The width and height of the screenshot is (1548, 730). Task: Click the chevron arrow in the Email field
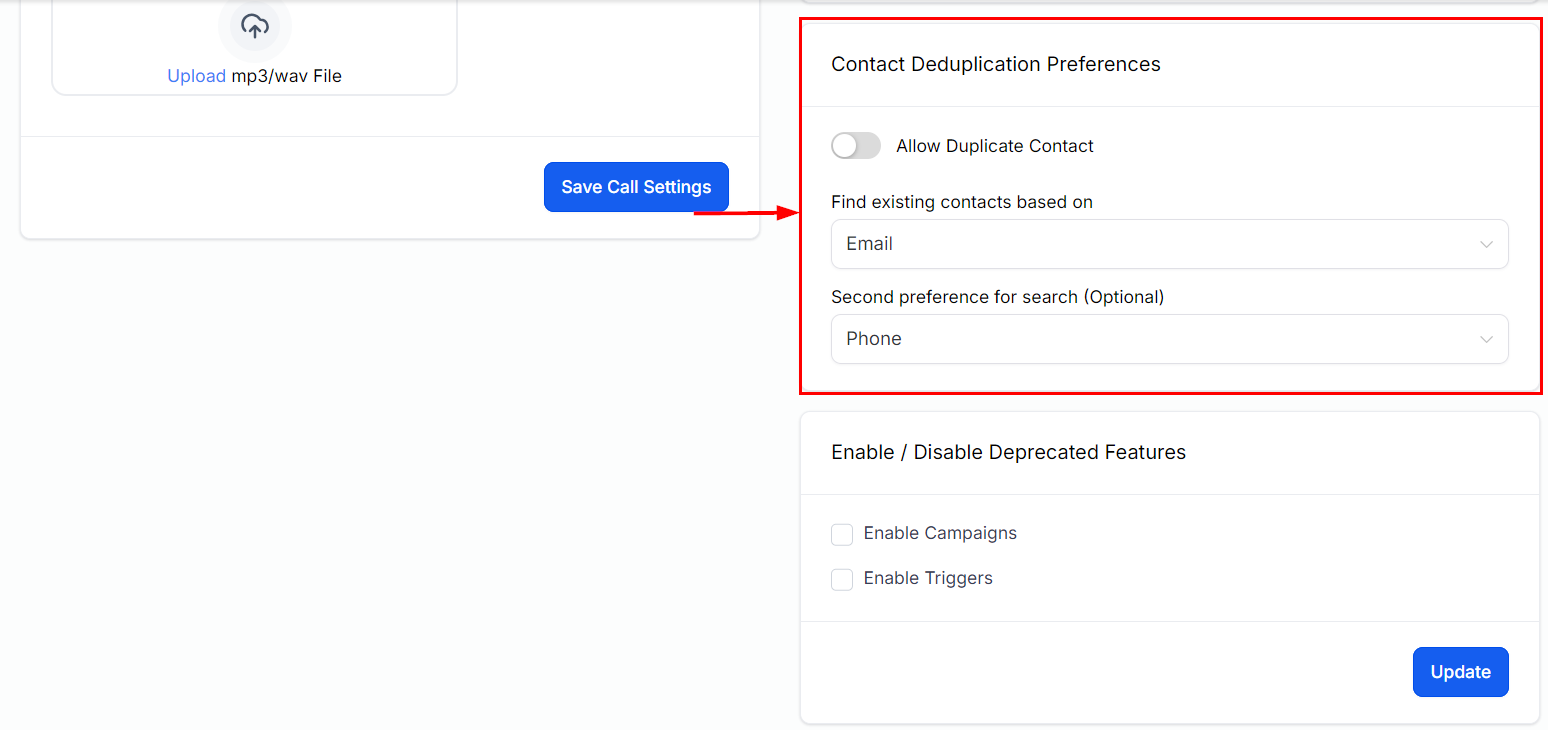point(1486,245)
